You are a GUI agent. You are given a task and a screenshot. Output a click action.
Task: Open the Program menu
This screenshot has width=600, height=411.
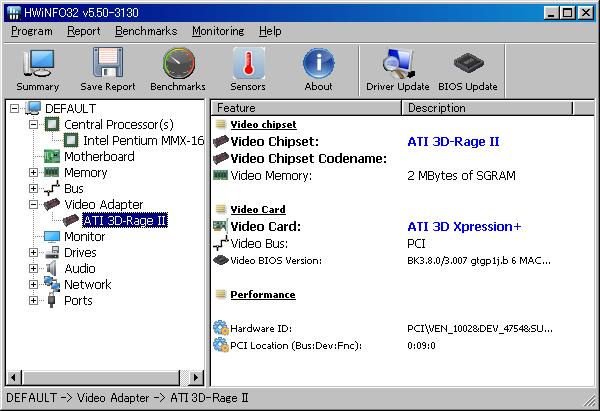tap(32, 31)
